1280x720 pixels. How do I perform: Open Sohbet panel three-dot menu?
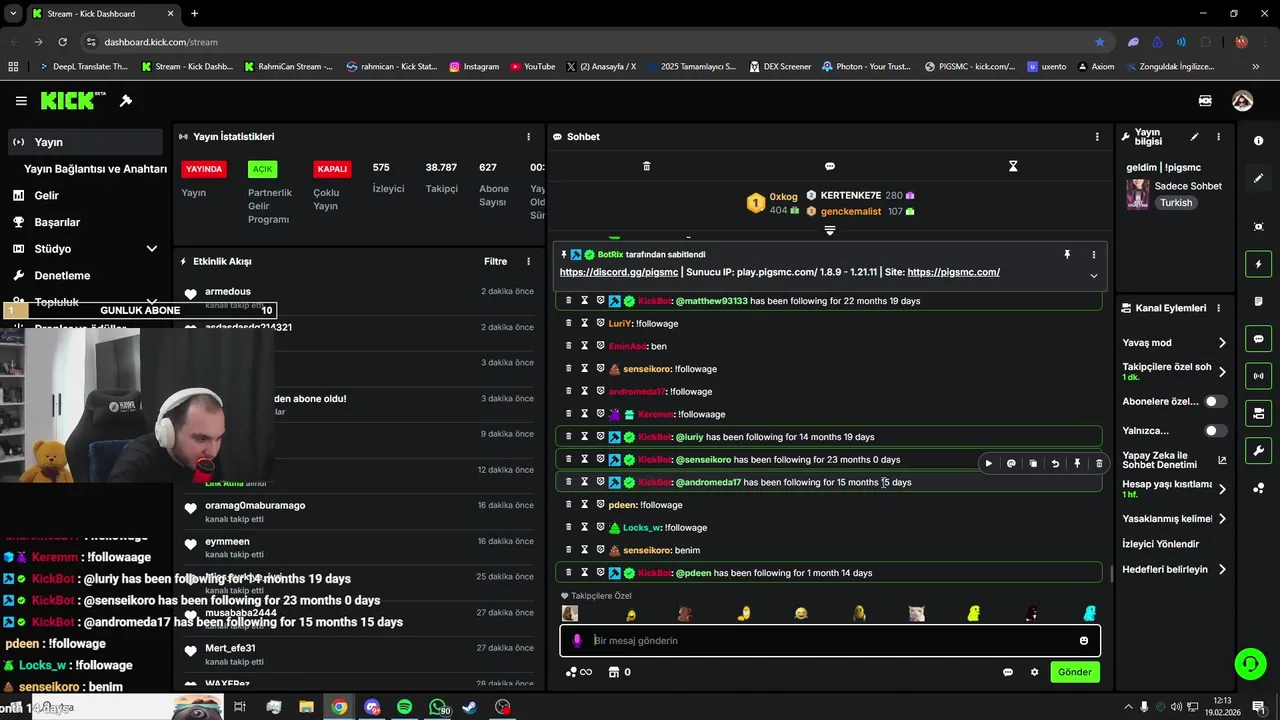(1097, 137)
